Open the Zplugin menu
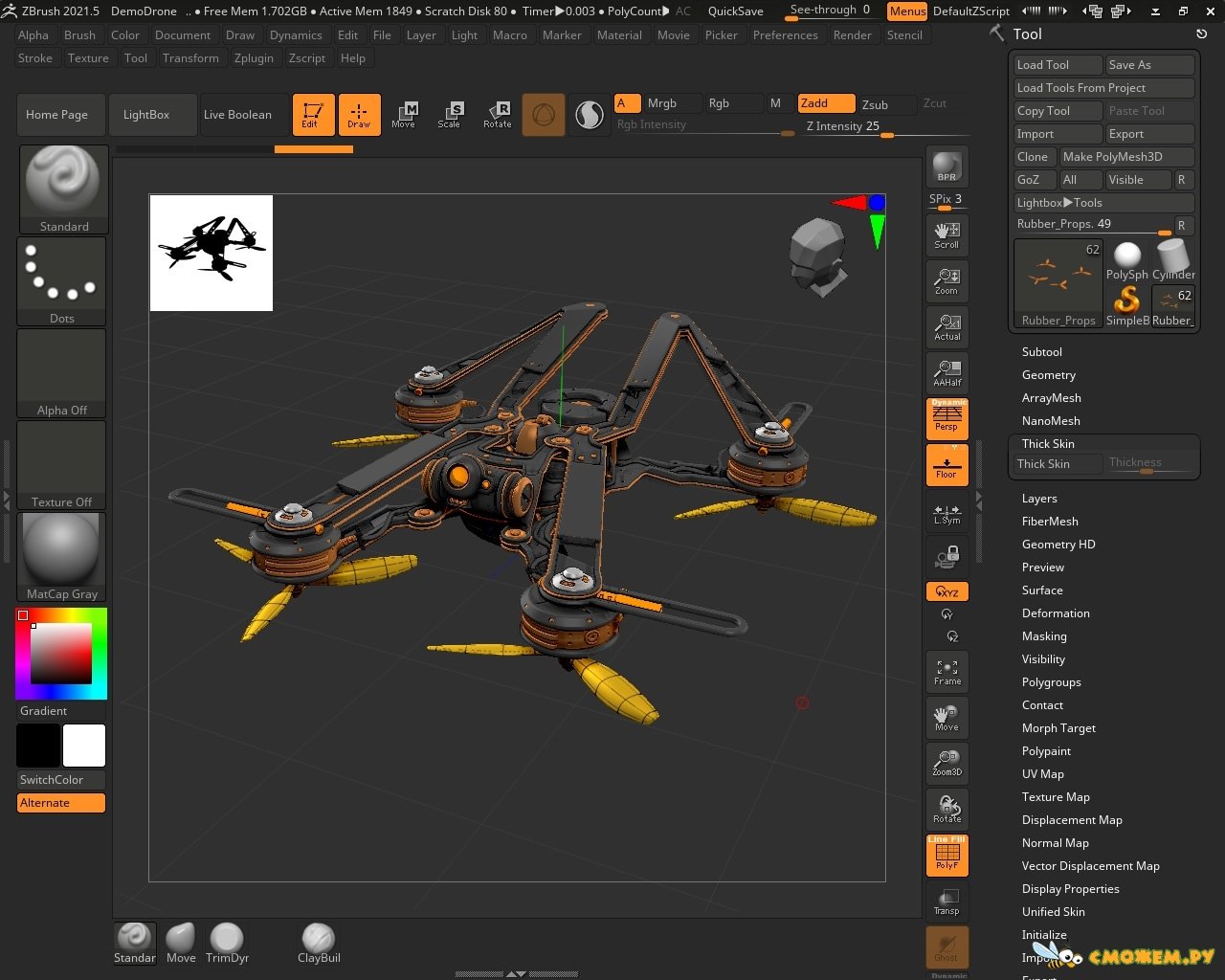Viewport: 1225px width, 980px height. click(254, 57)
